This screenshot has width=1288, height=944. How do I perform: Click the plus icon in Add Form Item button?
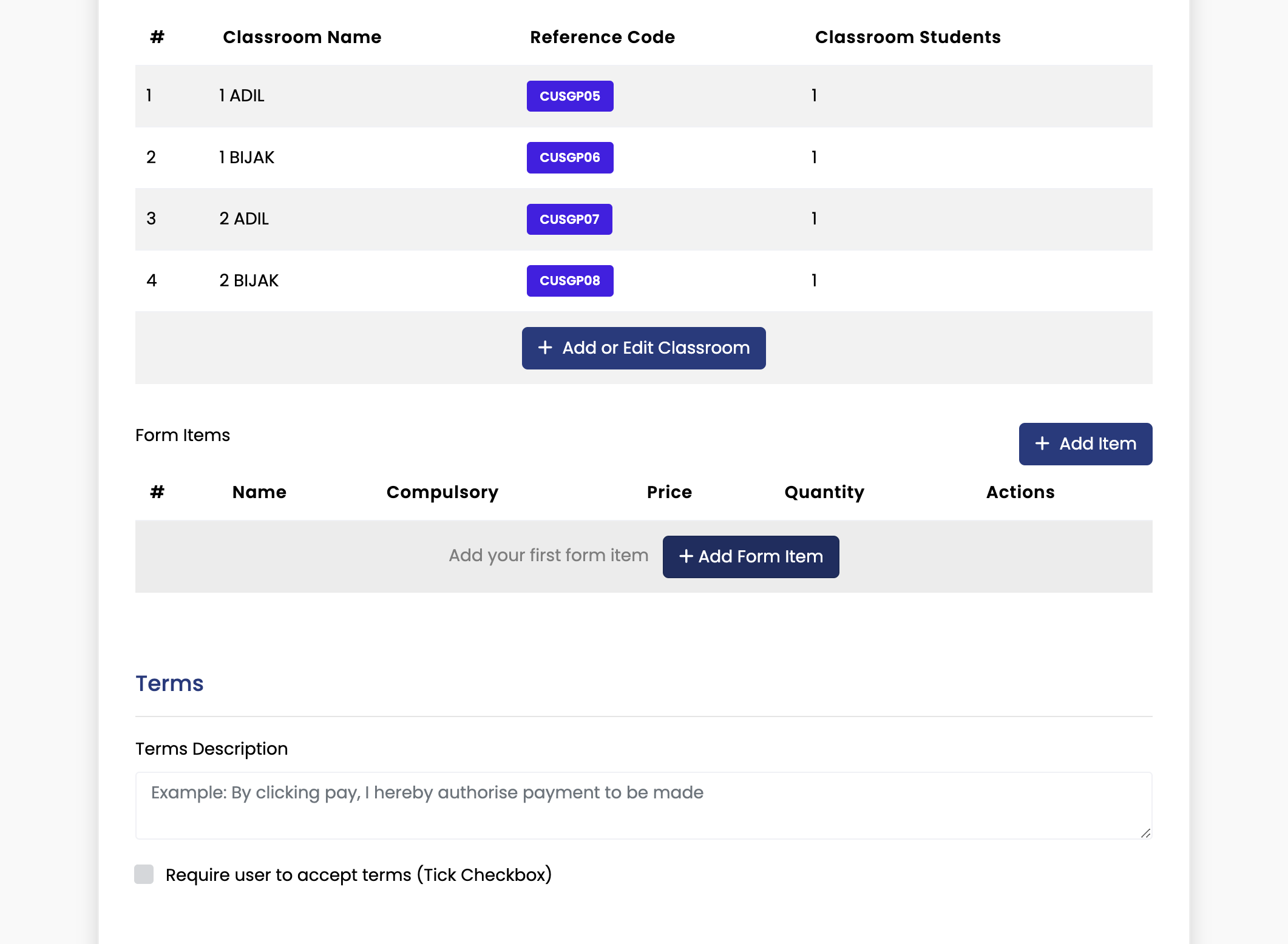686,556
